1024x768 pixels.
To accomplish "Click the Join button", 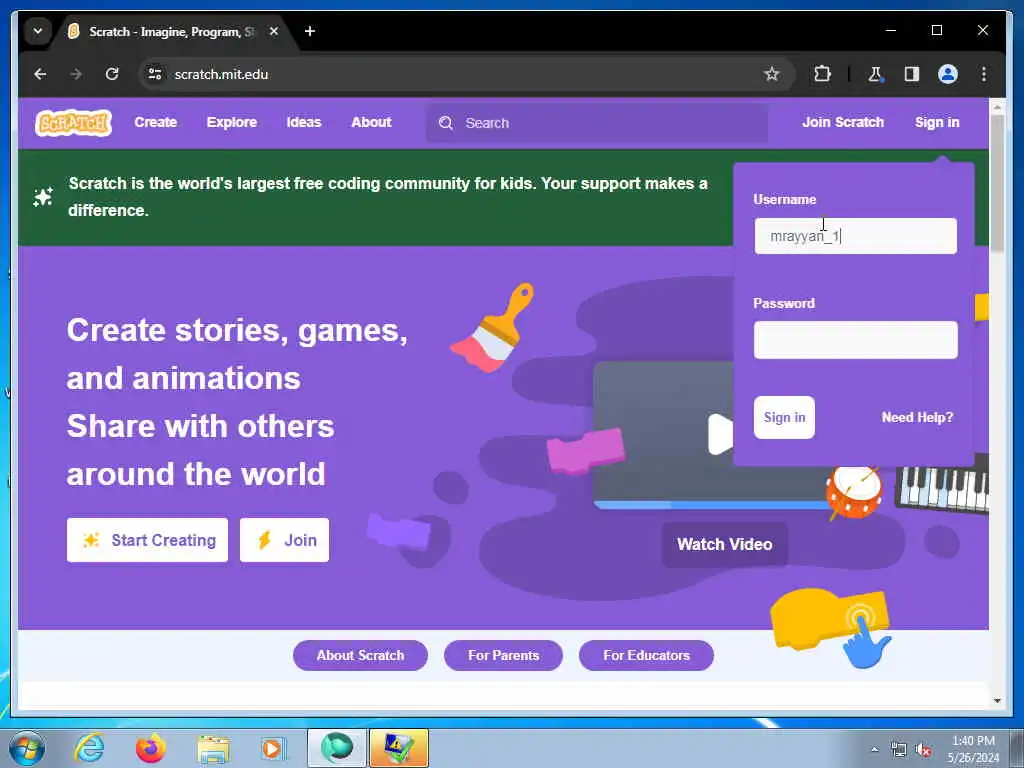I will click(x=284, y=540).
